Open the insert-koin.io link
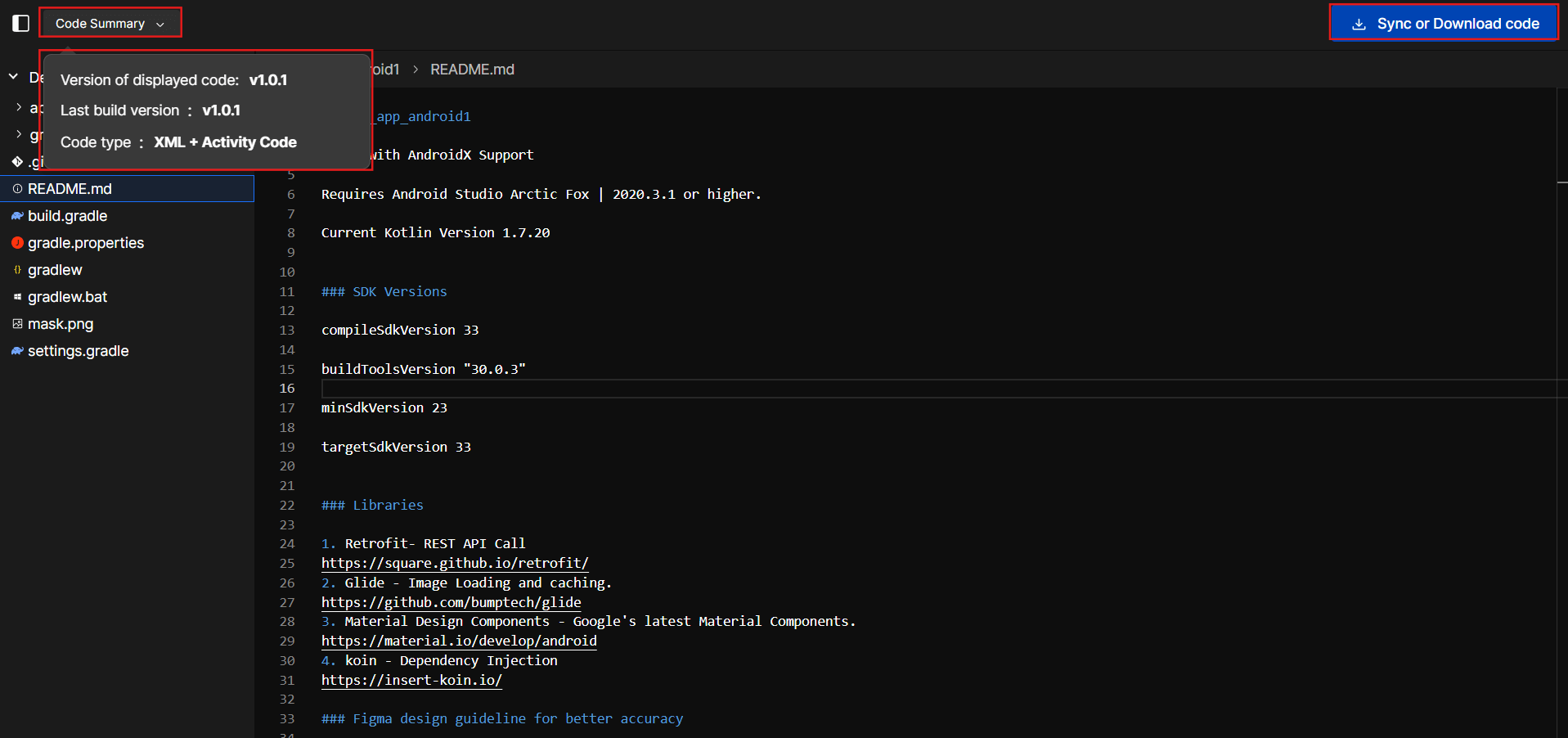 coord(411,680)
